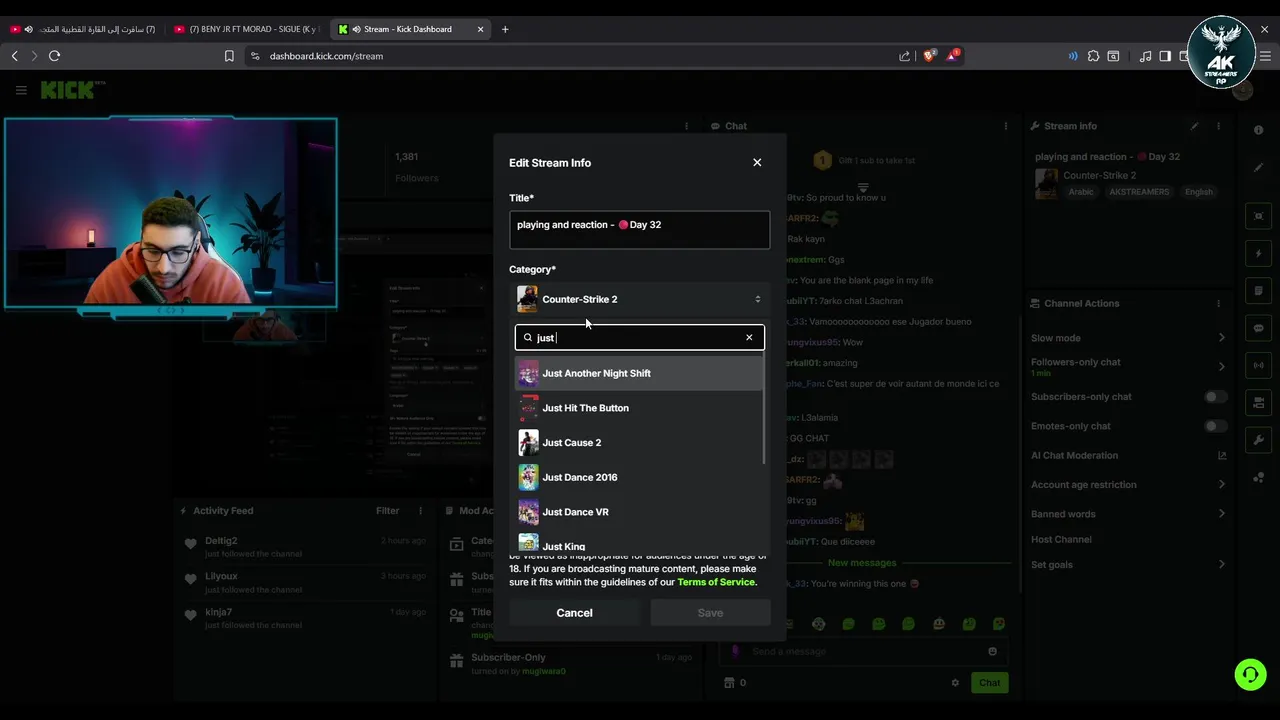Edit stream info with pencil icon in Stream Info panel

click(x=1194, y=126)
